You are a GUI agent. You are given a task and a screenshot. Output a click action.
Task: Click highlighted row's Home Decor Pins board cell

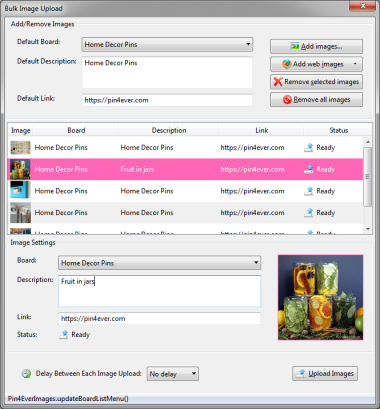(61, 169)
